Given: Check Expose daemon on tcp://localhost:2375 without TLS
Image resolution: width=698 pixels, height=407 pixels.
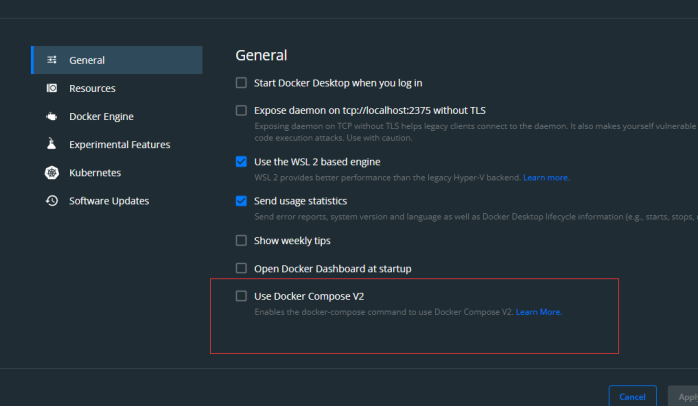Looking at the screenshot, I should pos(241,110).
